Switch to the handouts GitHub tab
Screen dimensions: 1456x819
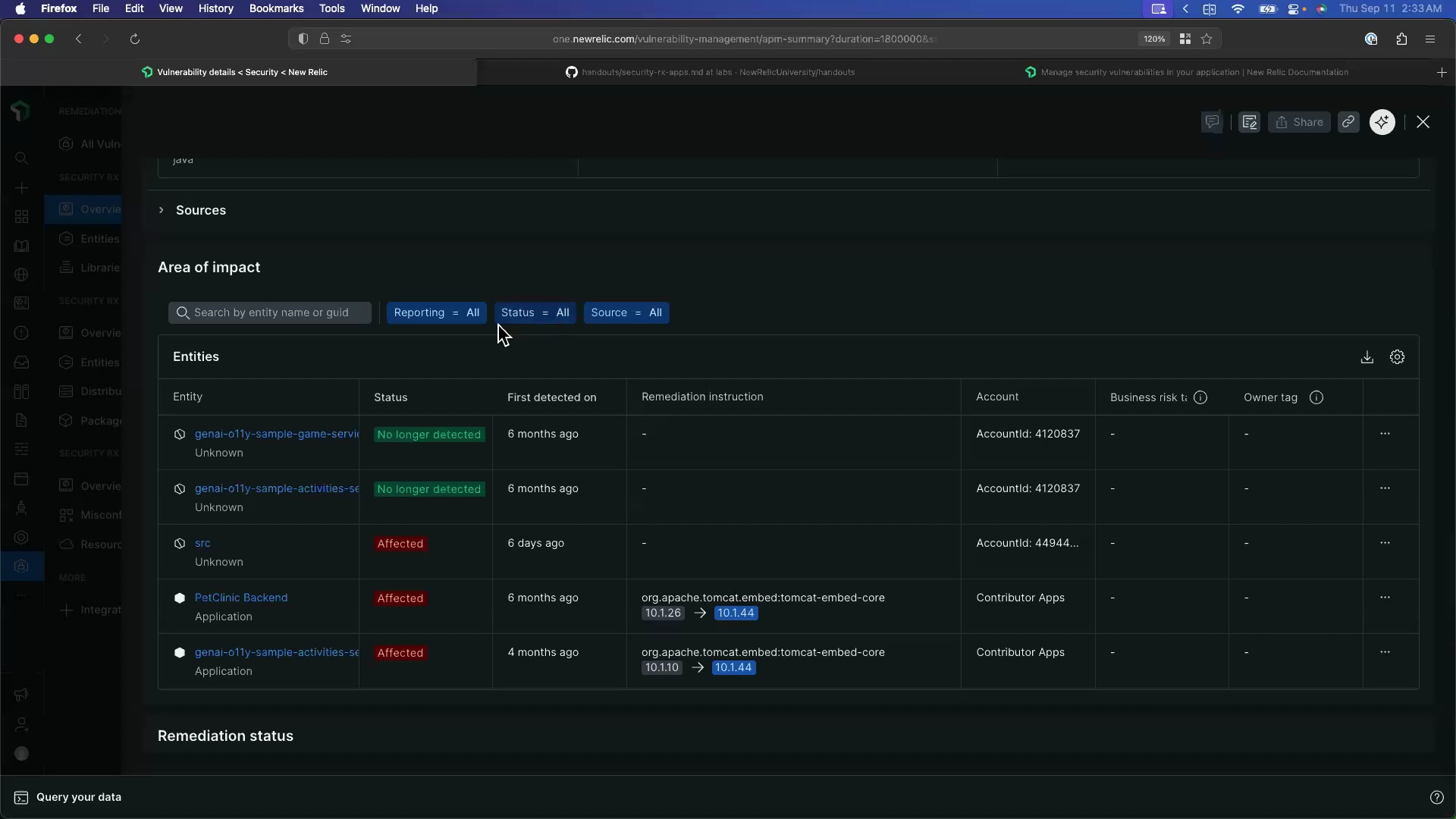click(x=711, y=72)
